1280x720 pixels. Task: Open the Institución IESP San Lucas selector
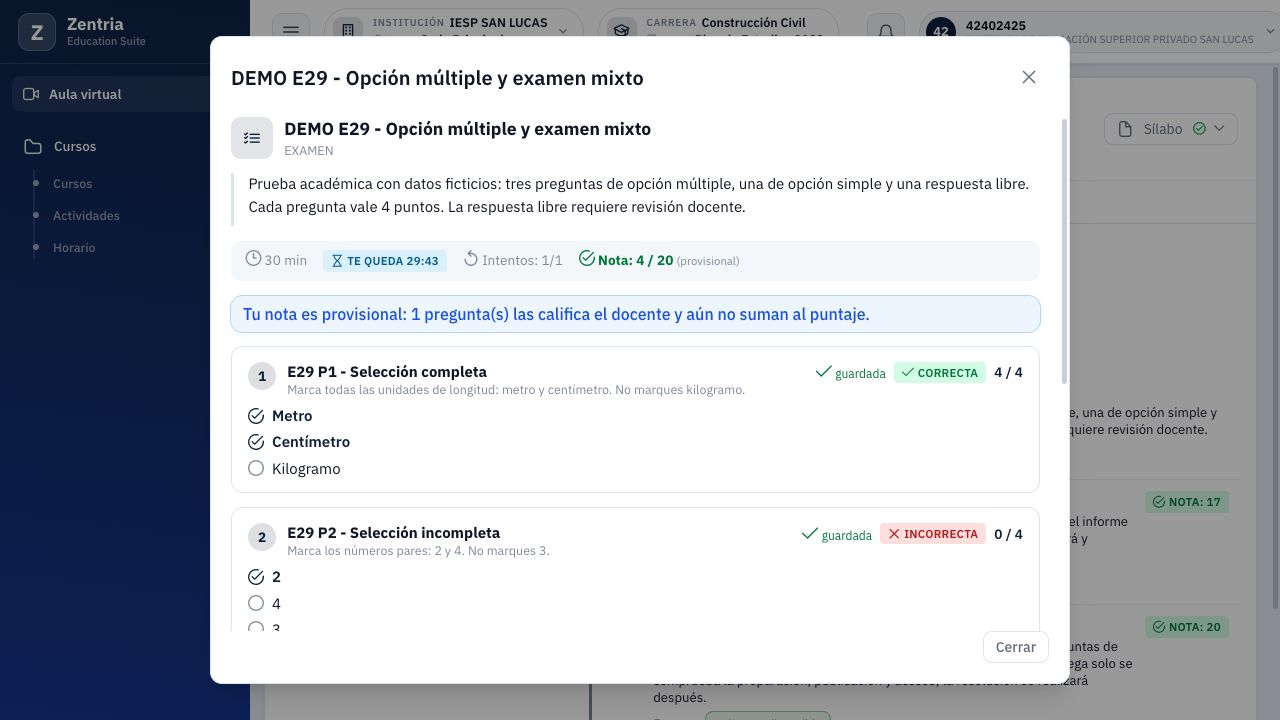pyautogui.click(x=454, y=31)
